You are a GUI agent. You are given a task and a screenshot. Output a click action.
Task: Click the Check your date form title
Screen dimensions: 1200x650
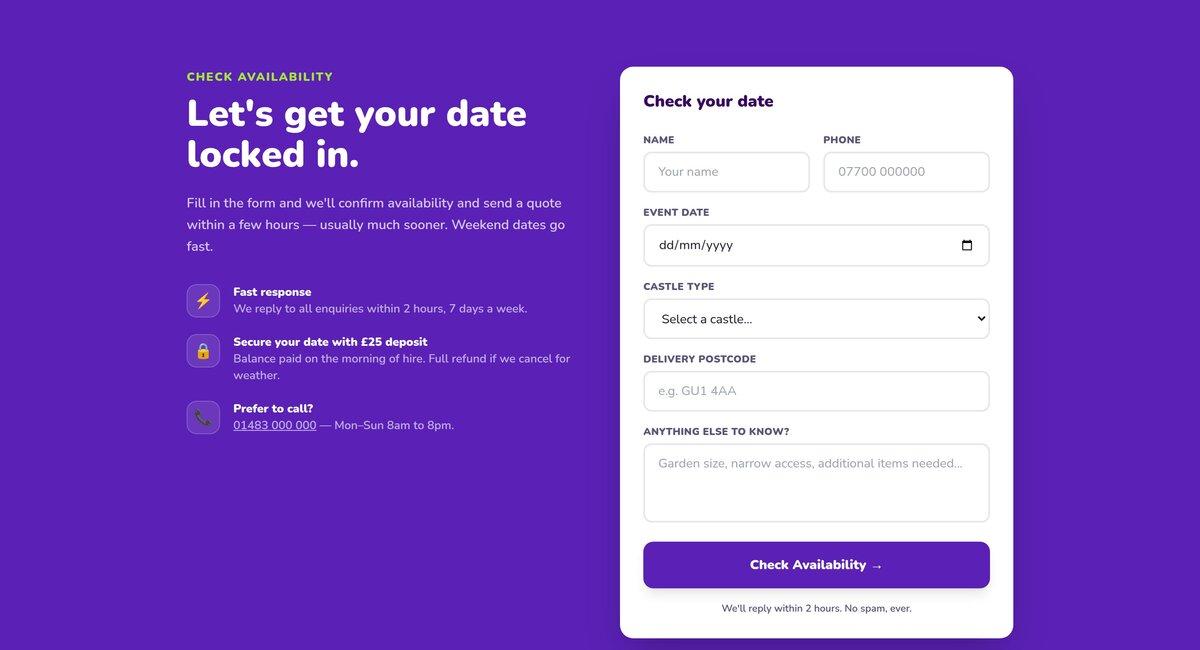[709, 101]
